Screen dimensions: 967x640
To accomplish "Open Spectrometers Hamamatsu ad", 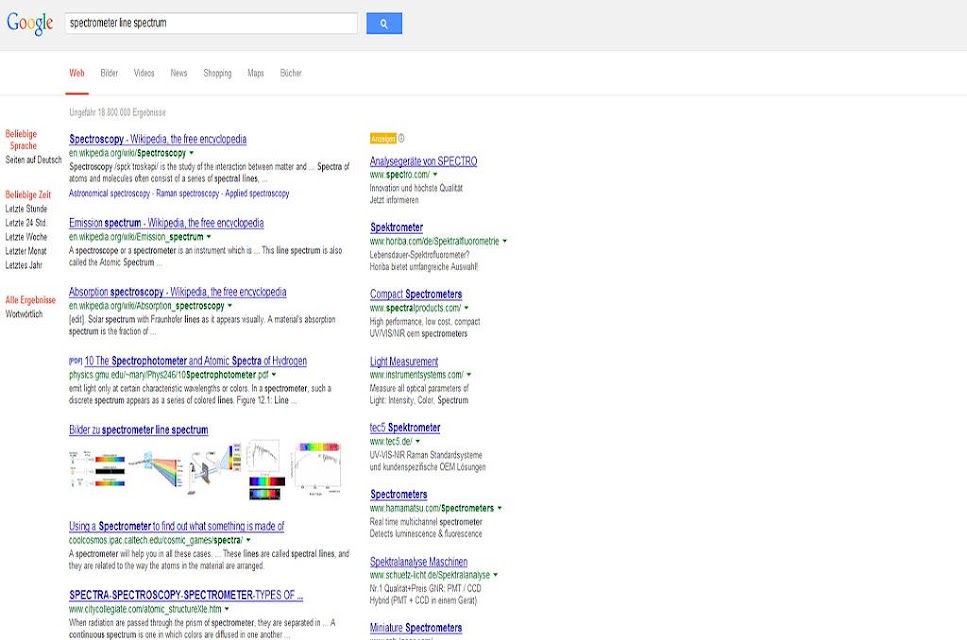I will pyautogui.click(x=398, y=494).
